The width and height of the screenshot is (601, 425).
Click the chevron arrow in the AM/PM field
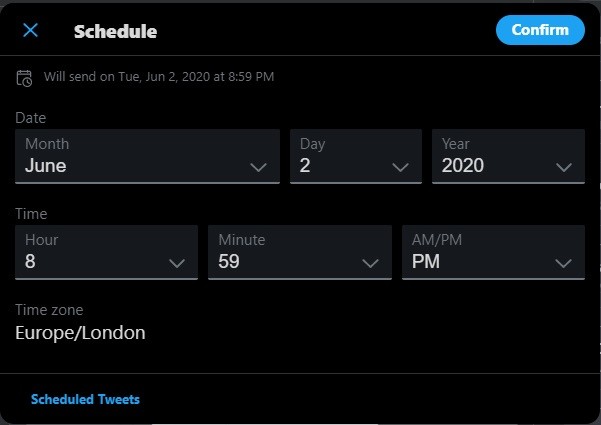coord(563,263)
